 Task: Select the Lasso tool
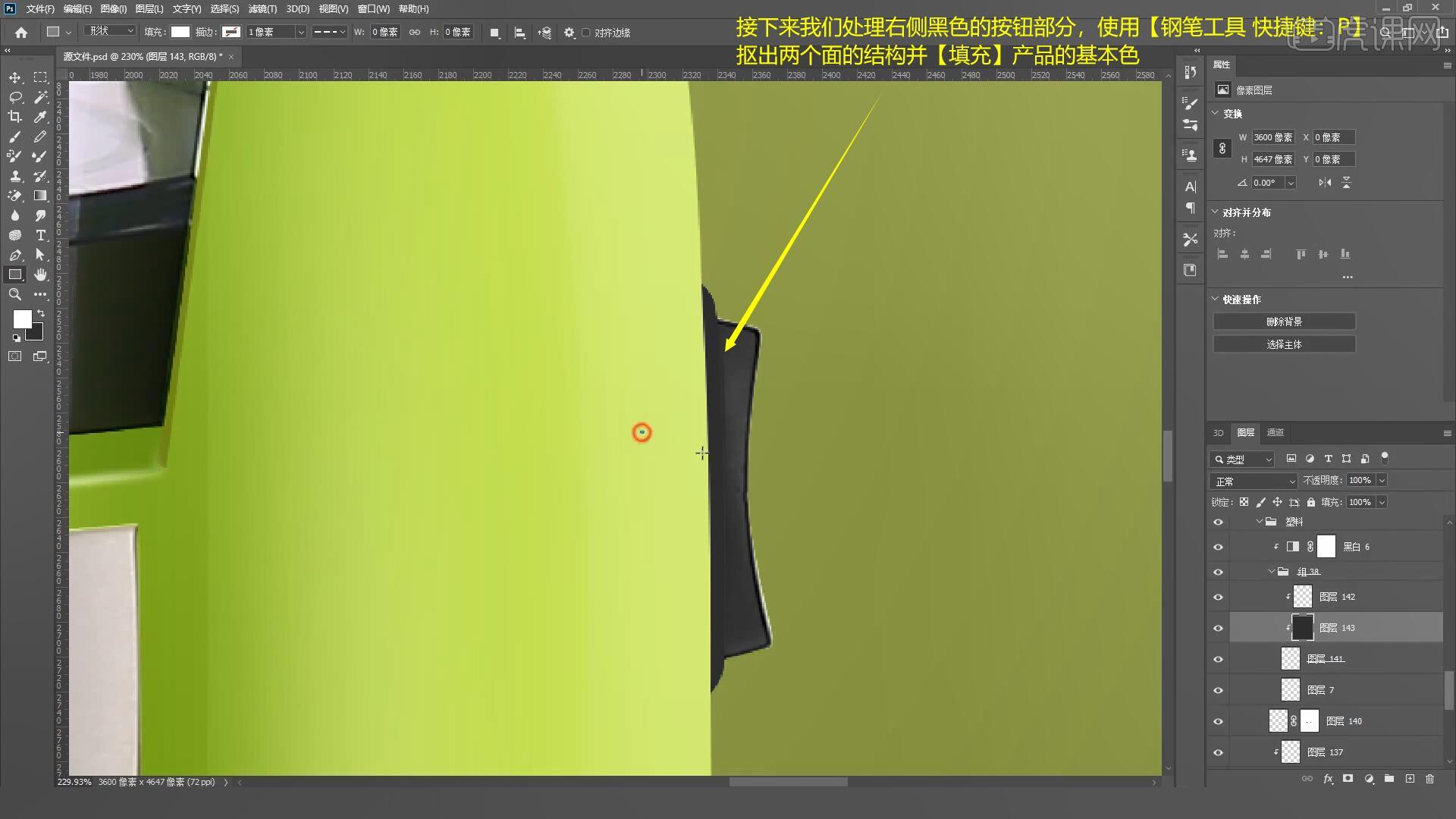pos(14,97)
